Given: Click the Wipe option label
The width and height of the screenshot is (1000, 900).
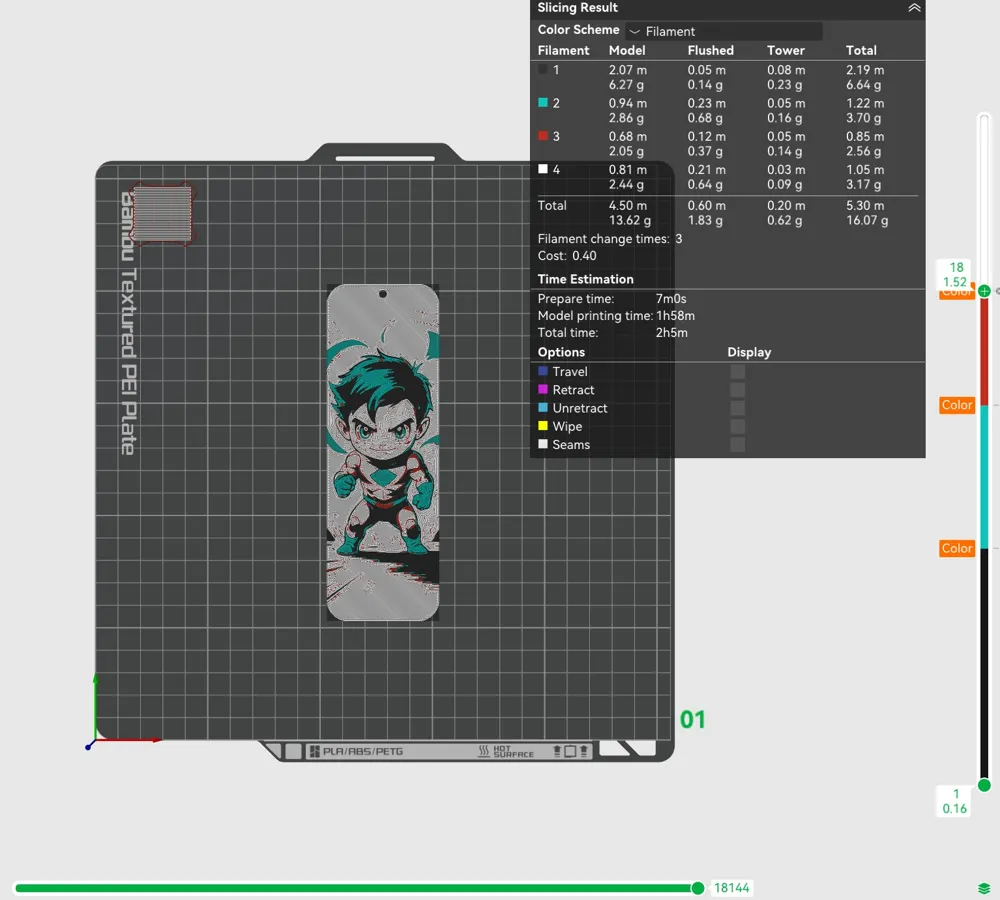Looking at the screenshot, I should 567,426.
